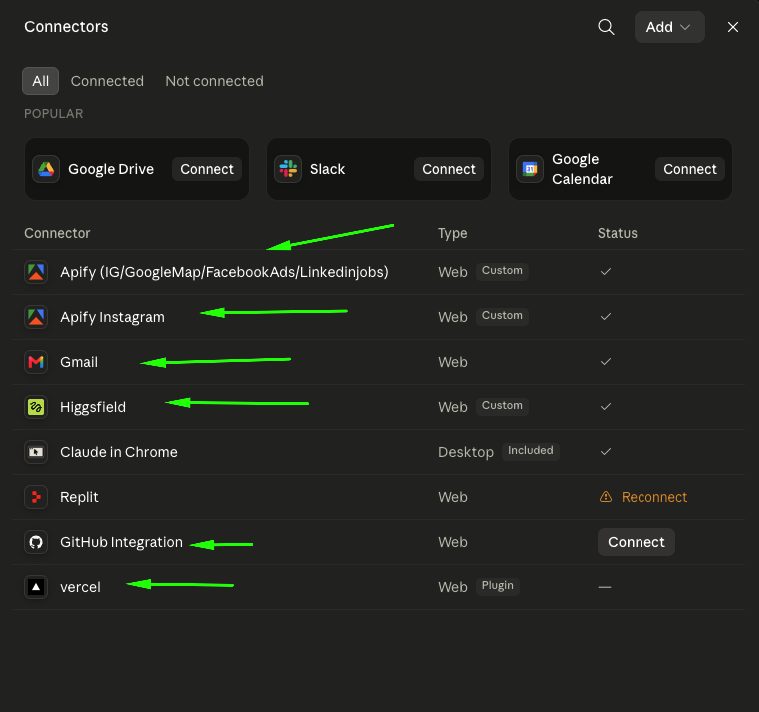Click the Google Calendar logo icon
The image size is (759, 712).
(x=530, y=169)
